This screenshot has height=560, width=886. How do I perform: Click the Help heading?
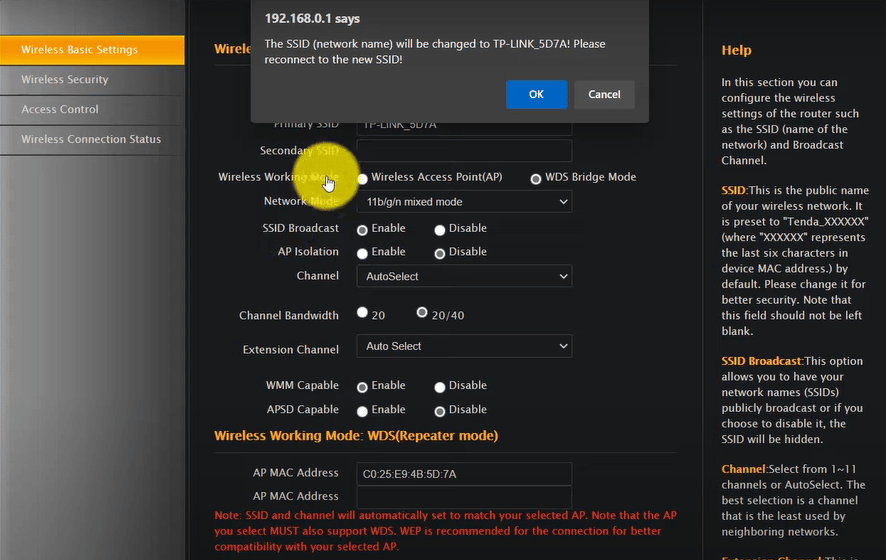pyautogui.click(x=736, y=50)
